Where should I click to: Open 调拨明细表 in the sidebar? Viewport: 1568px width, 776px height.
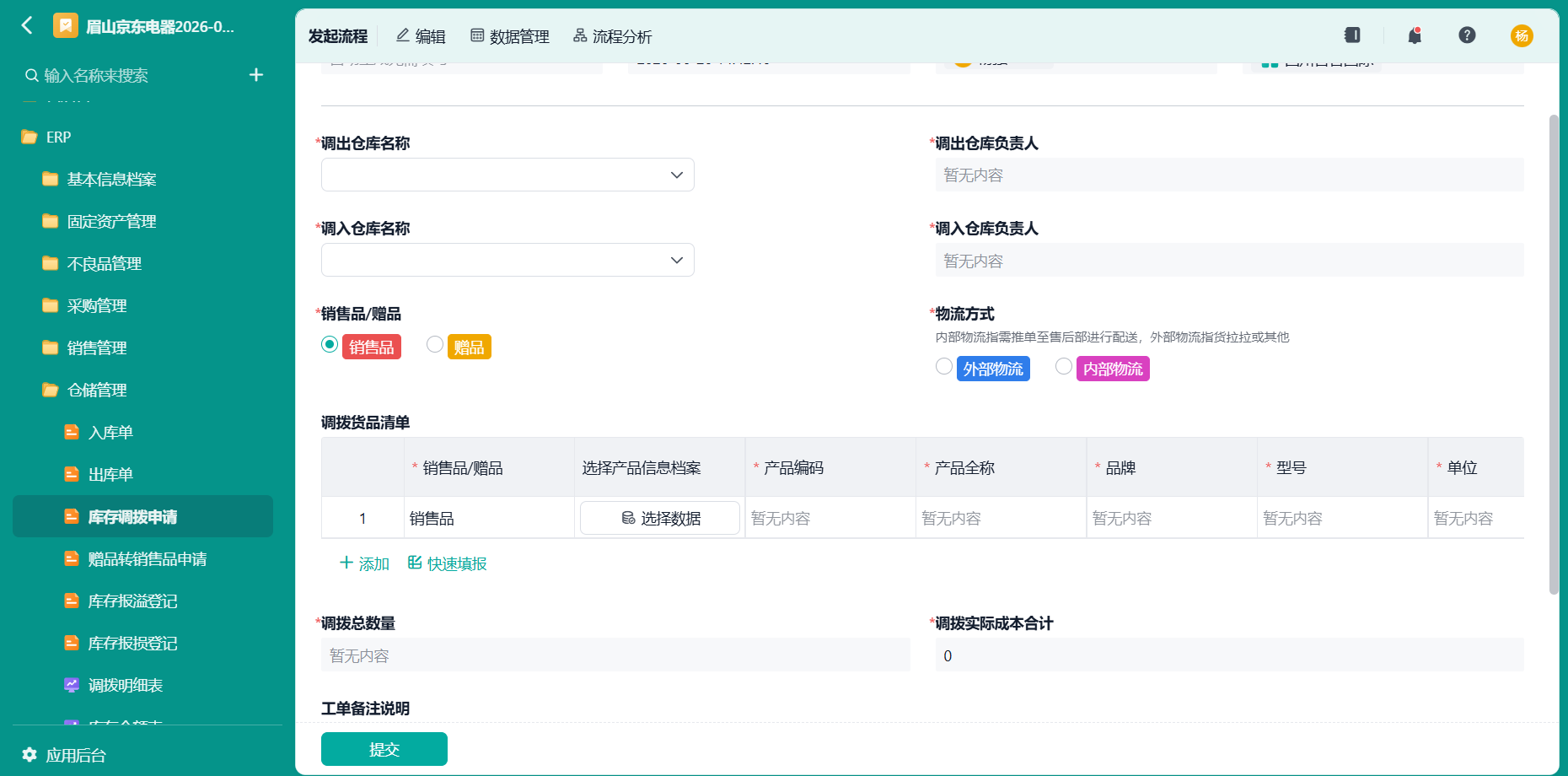point(143,685)
